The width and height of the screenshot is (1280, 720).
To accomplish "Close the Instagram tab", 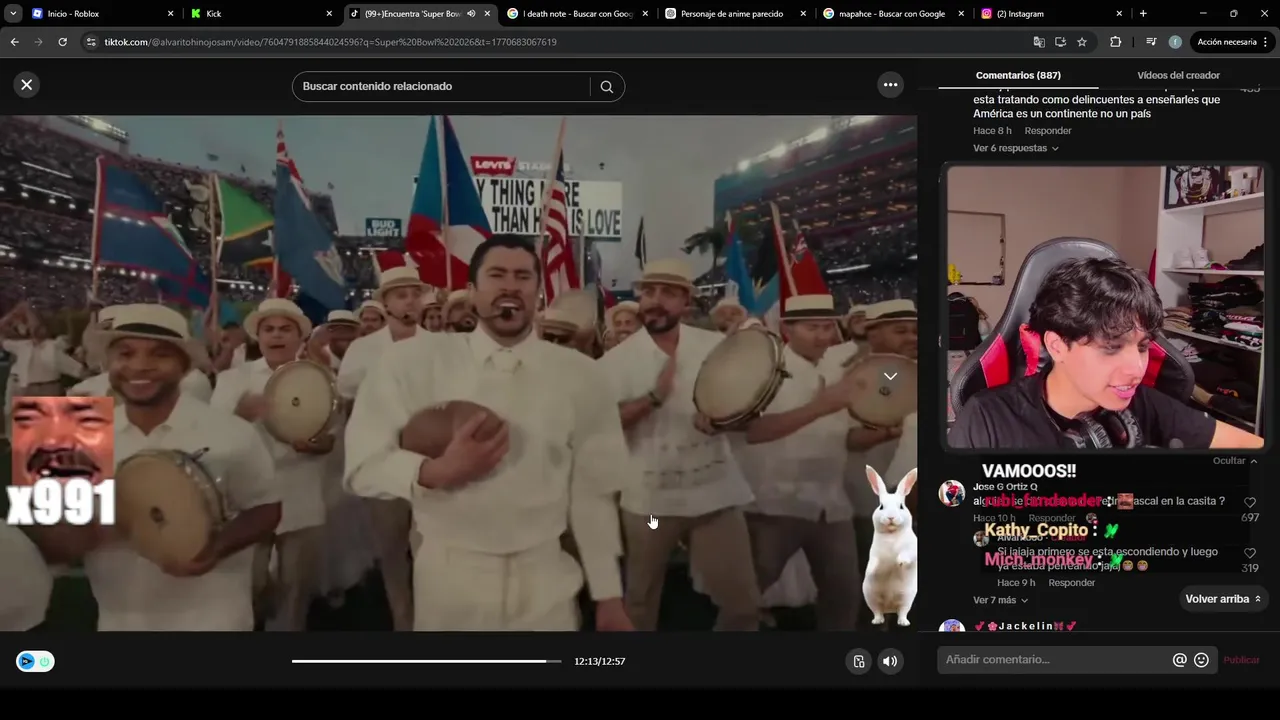I will pos(1119,14).
